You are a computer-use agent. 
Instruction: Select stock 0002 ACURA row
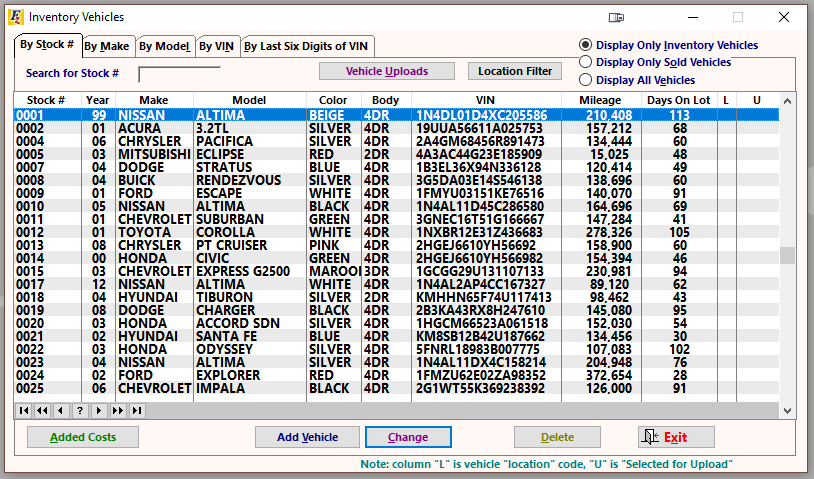(x=396, y=128)
